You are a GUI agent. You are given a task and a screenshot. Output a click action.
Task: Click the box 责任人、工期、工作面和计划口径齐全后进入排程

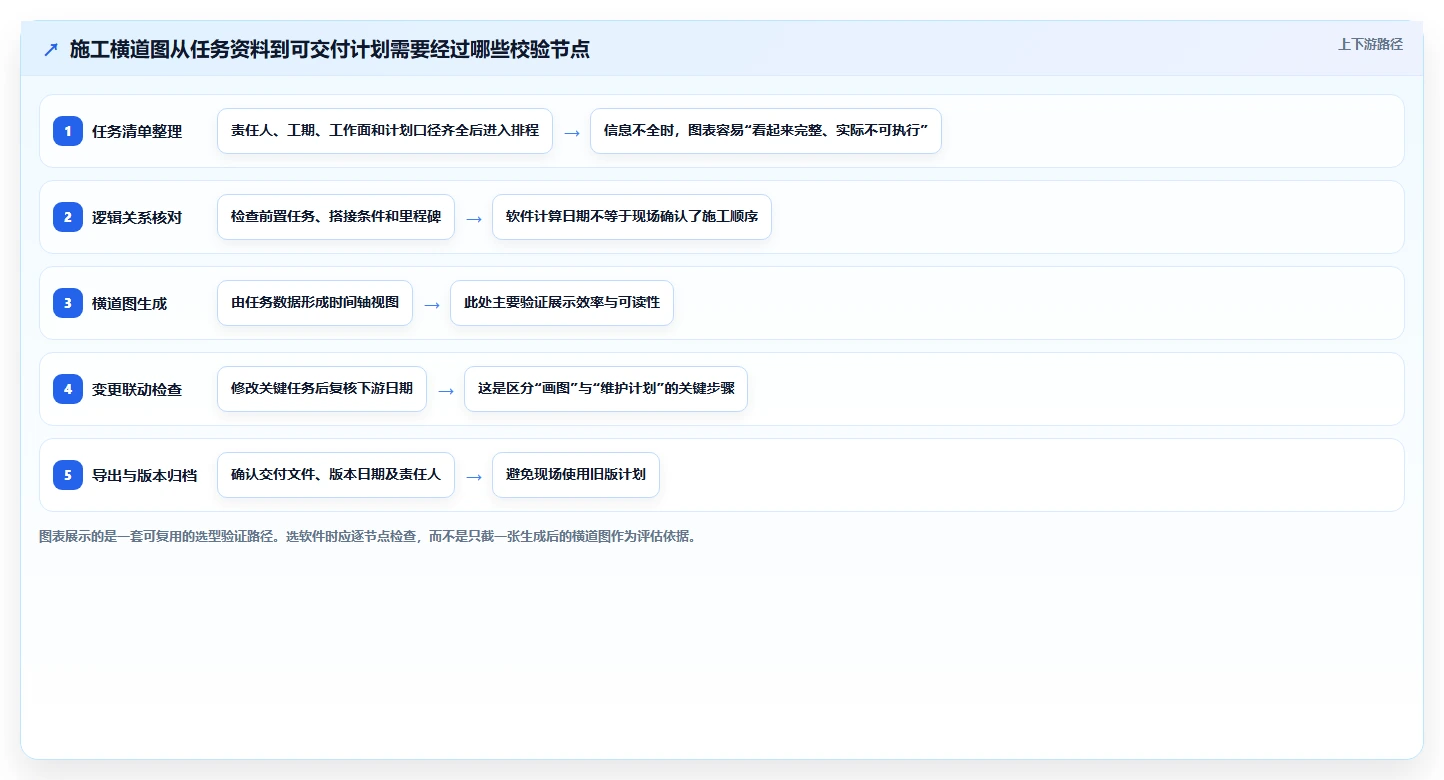[x=385, y=131]
